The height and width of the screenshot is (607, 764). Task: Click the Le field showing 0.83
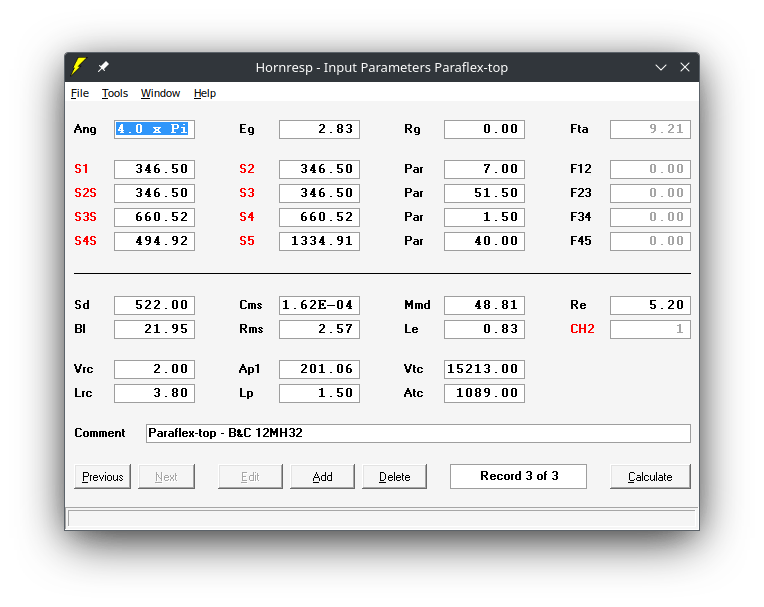tap(484, 329)
